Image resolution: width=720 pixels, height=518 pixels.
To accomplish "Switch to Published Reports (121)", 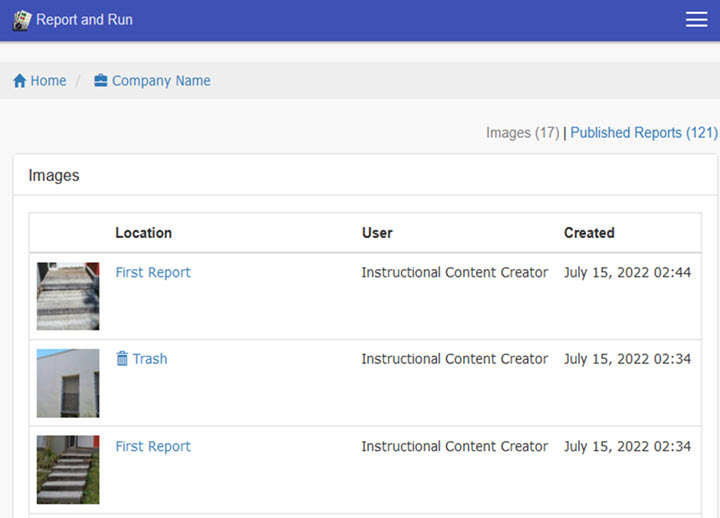I will tap(643, 132).
